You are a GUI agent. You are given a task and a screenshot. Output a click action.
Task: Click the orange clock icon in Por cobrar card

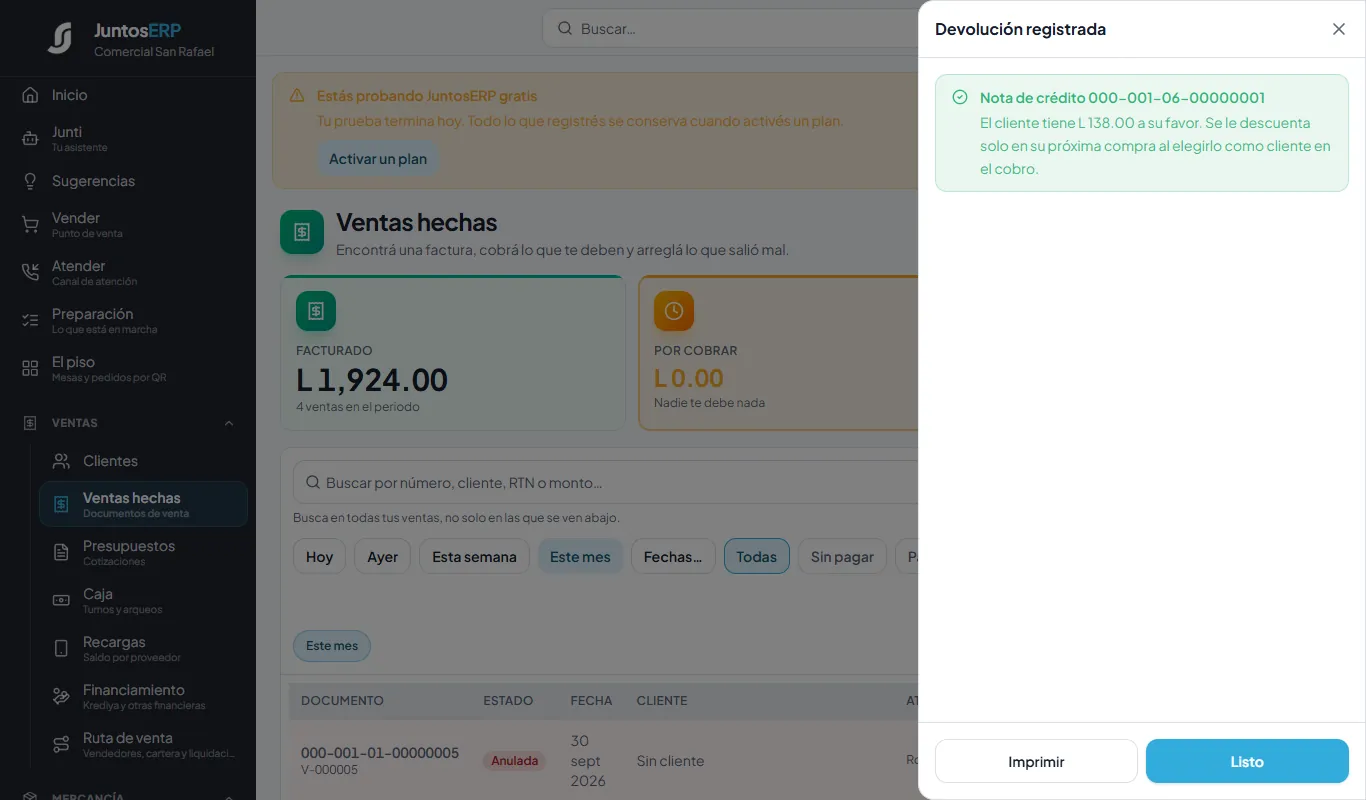(x=674, y=311)
